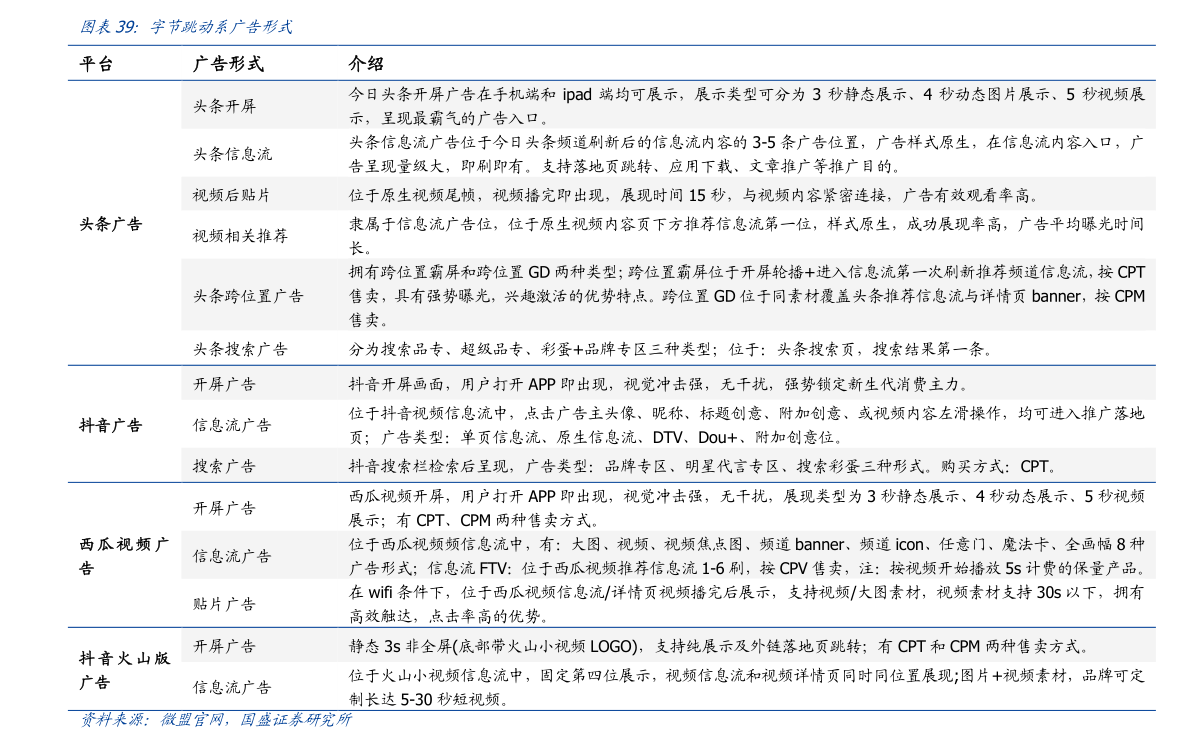
Task: Select description starting 位于西瓜视频频信息流中
Action: [x=747, y=556]
